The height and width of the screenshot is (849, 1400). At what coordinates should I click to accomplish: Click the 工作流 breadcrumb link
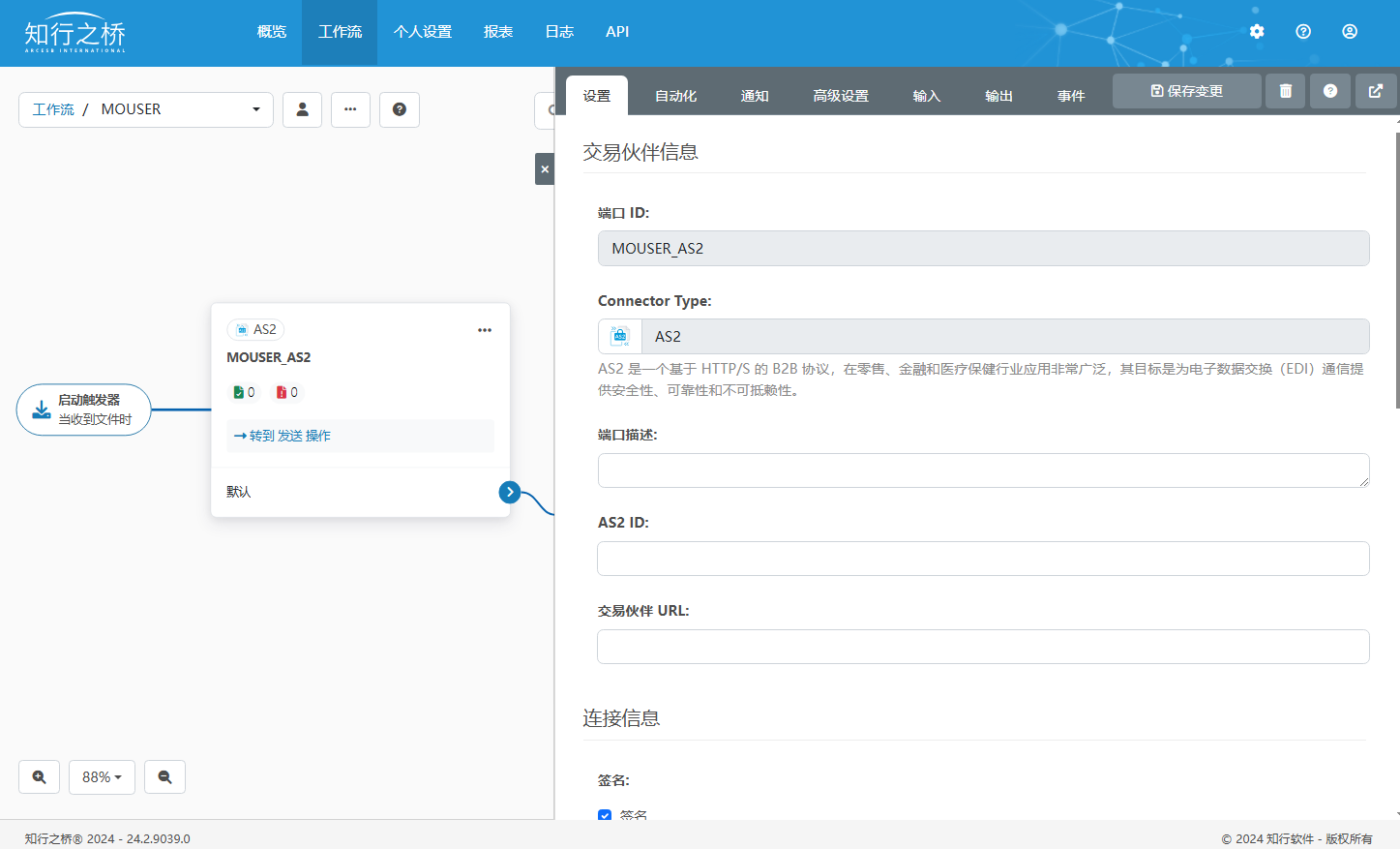(53, 109)
